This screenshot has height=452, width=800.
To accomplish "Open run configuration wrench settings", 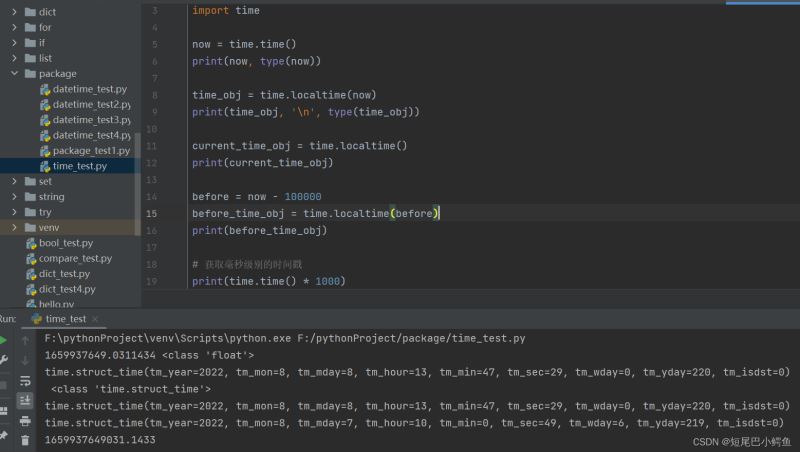I will point(3,361).
